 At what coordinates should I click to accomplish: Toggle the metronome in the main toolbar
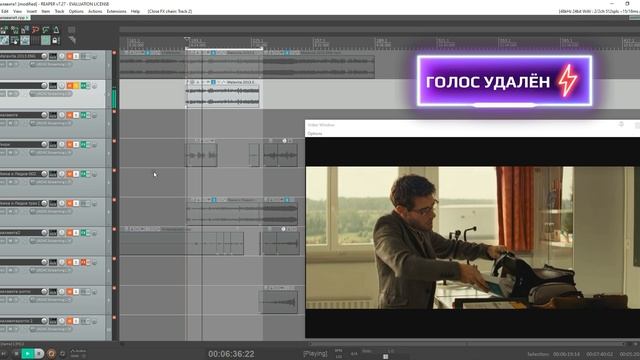(x=56, y=30)
